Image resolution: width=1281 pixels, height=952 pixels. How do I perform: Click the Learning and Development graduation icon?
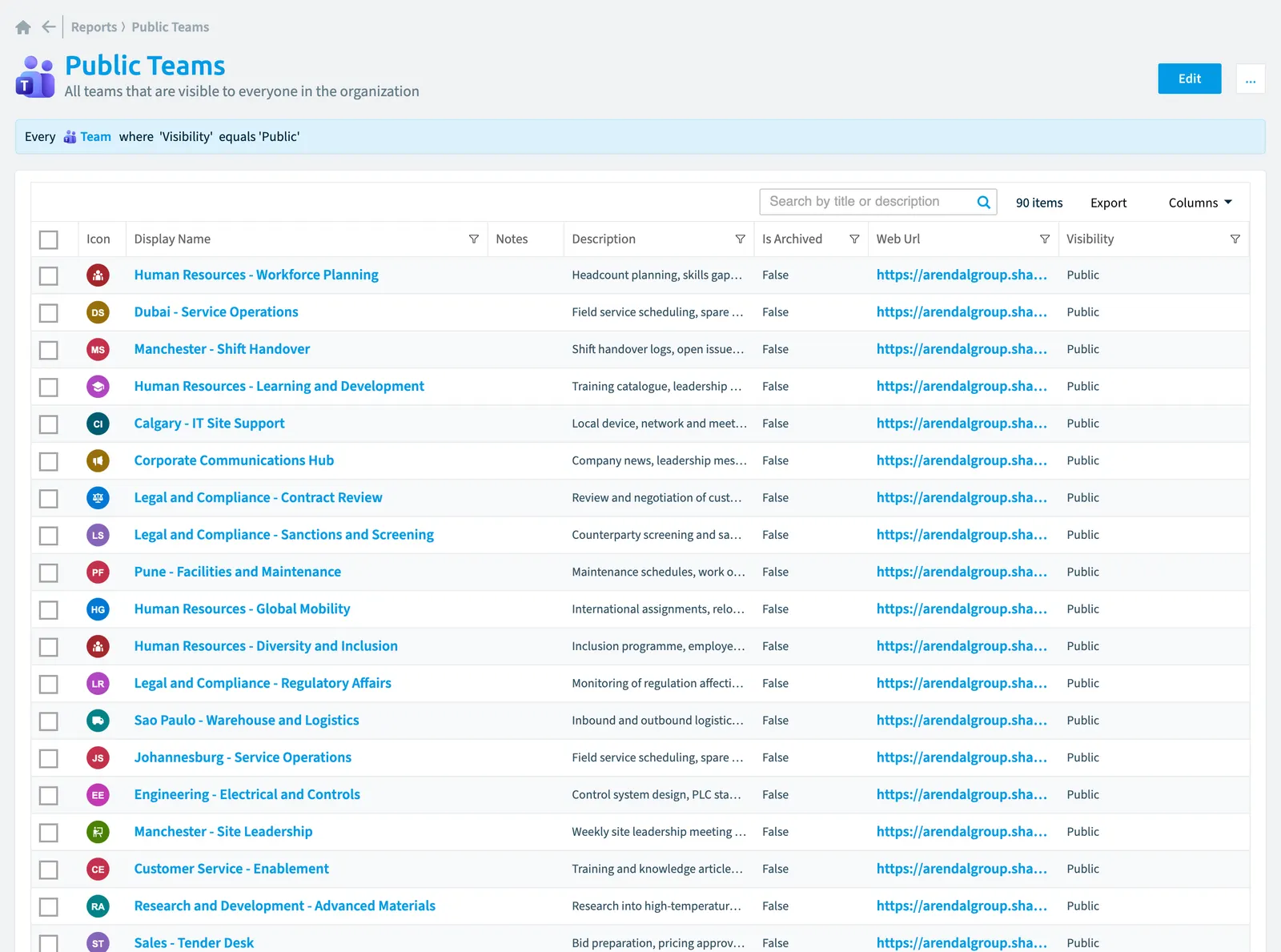click(x=98, y=387)
